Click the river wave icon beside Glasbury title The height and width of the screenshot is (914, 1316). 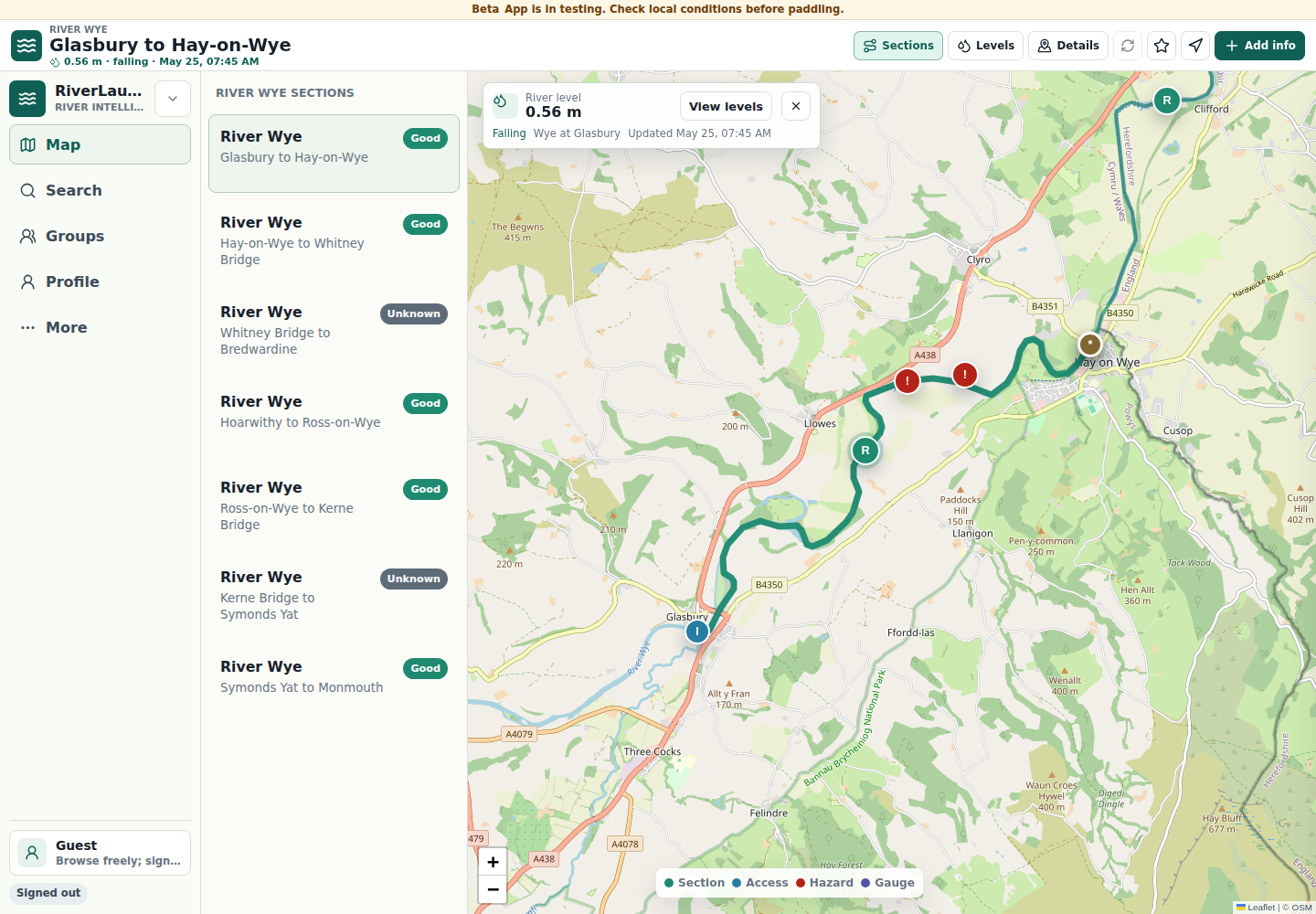(x=27, y=46)
